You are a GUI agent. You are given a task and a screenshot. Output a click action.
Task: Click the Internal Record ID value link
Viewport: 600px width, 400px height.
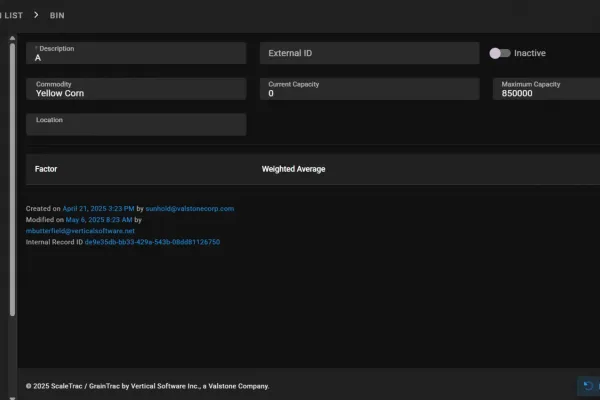[x=152, y=242]
